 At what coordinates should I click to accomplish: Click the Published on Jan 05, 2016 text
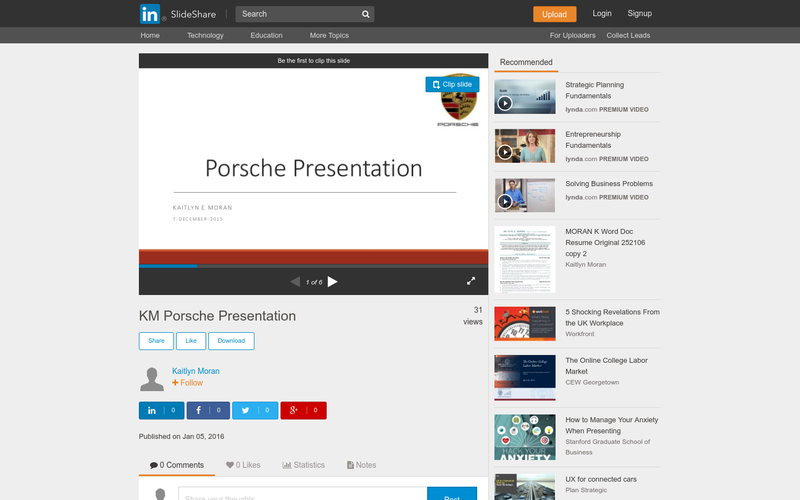181,436
